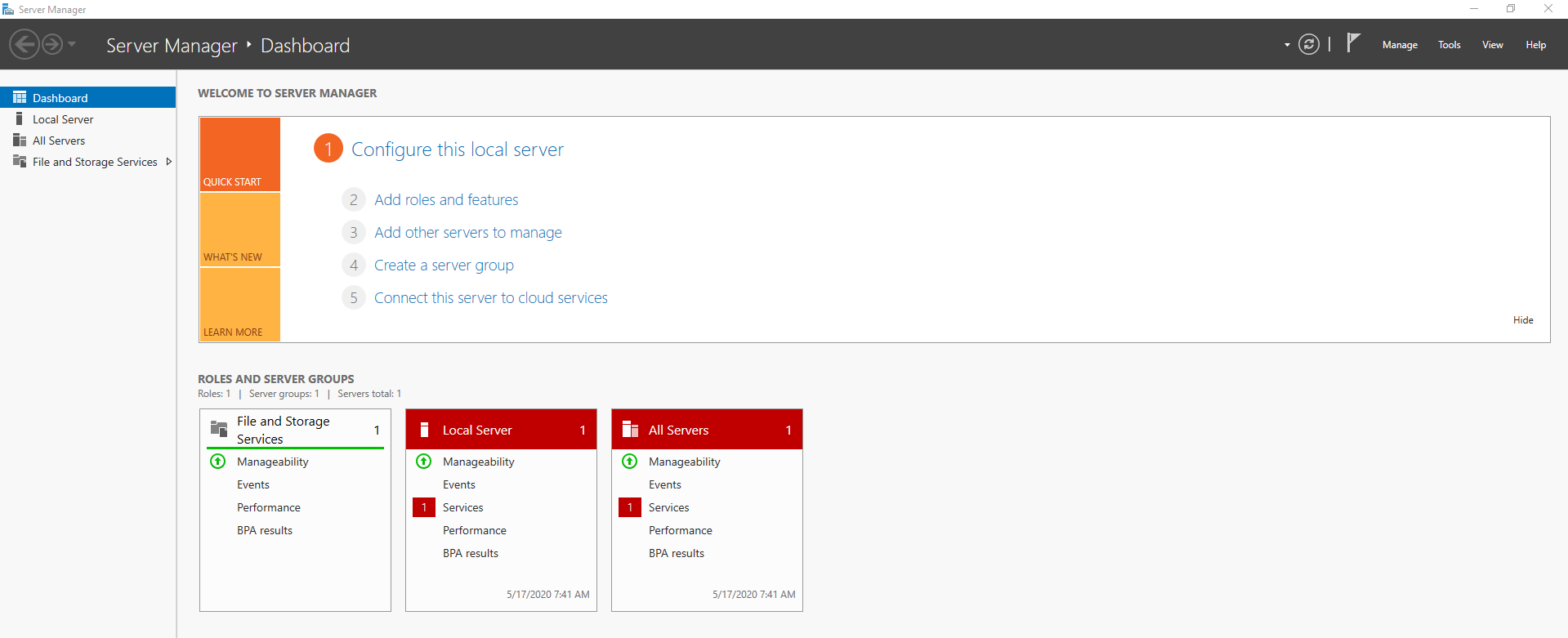Click BPA results in Local Server tile
The height and width of the screenshot is (638, 1568).
pos(471,553)
